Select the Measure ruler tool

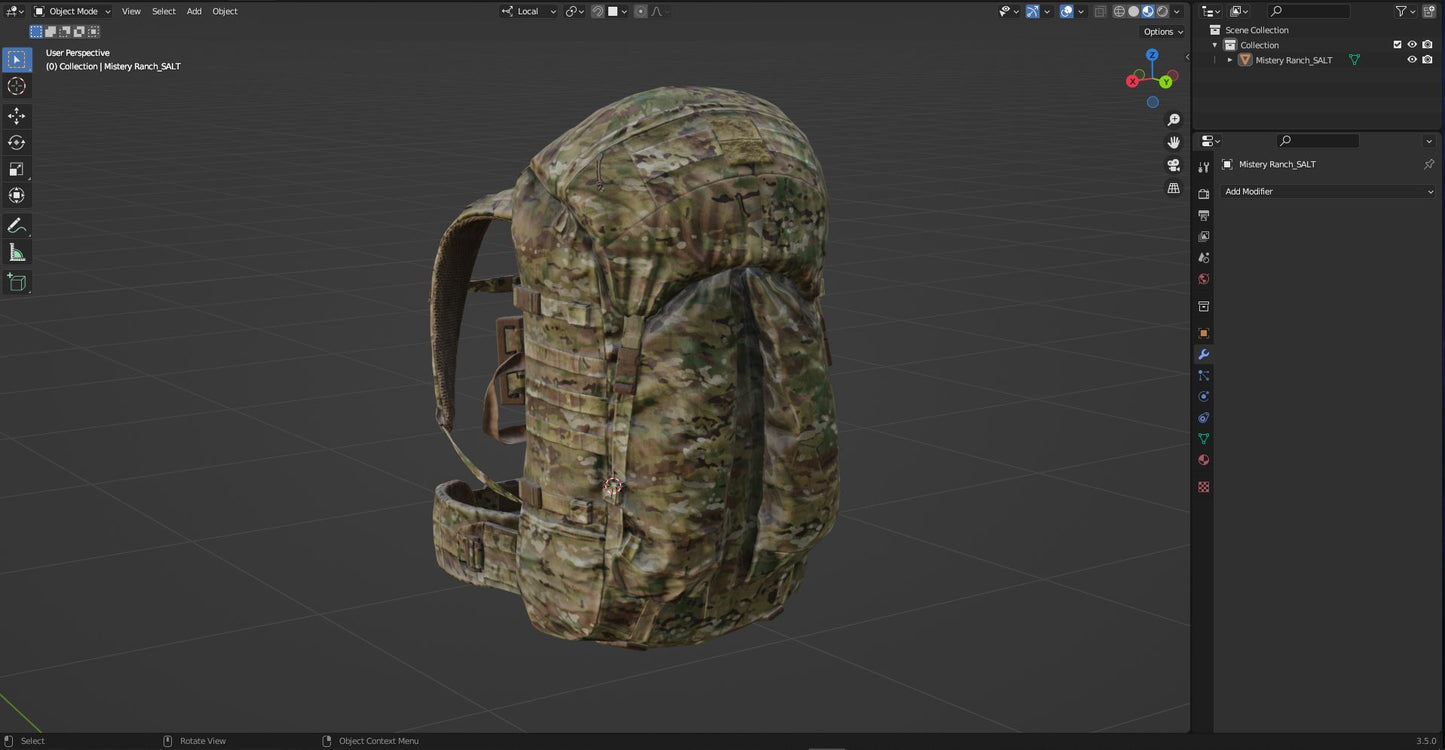16,252
